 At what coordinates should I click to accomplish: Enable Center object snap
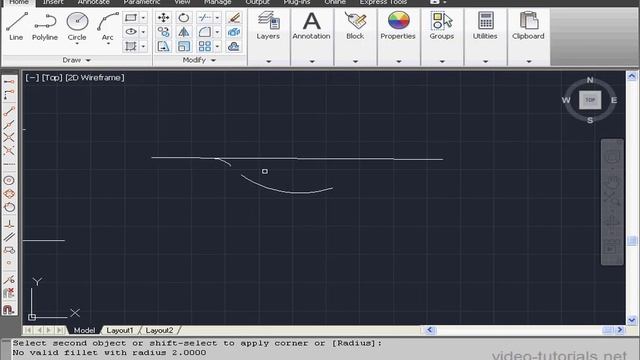[x=9, y=180]
